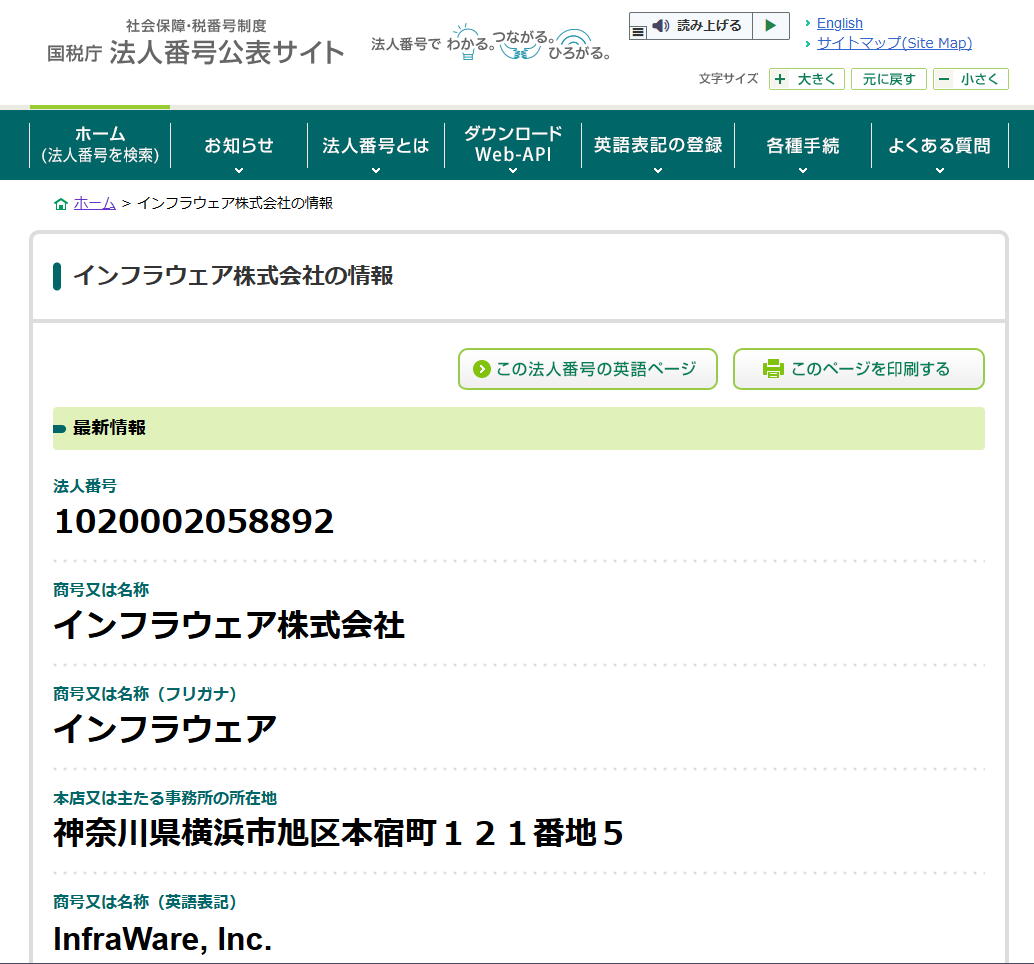
Task: Click the 法人番号 field label
Action: 85,486
